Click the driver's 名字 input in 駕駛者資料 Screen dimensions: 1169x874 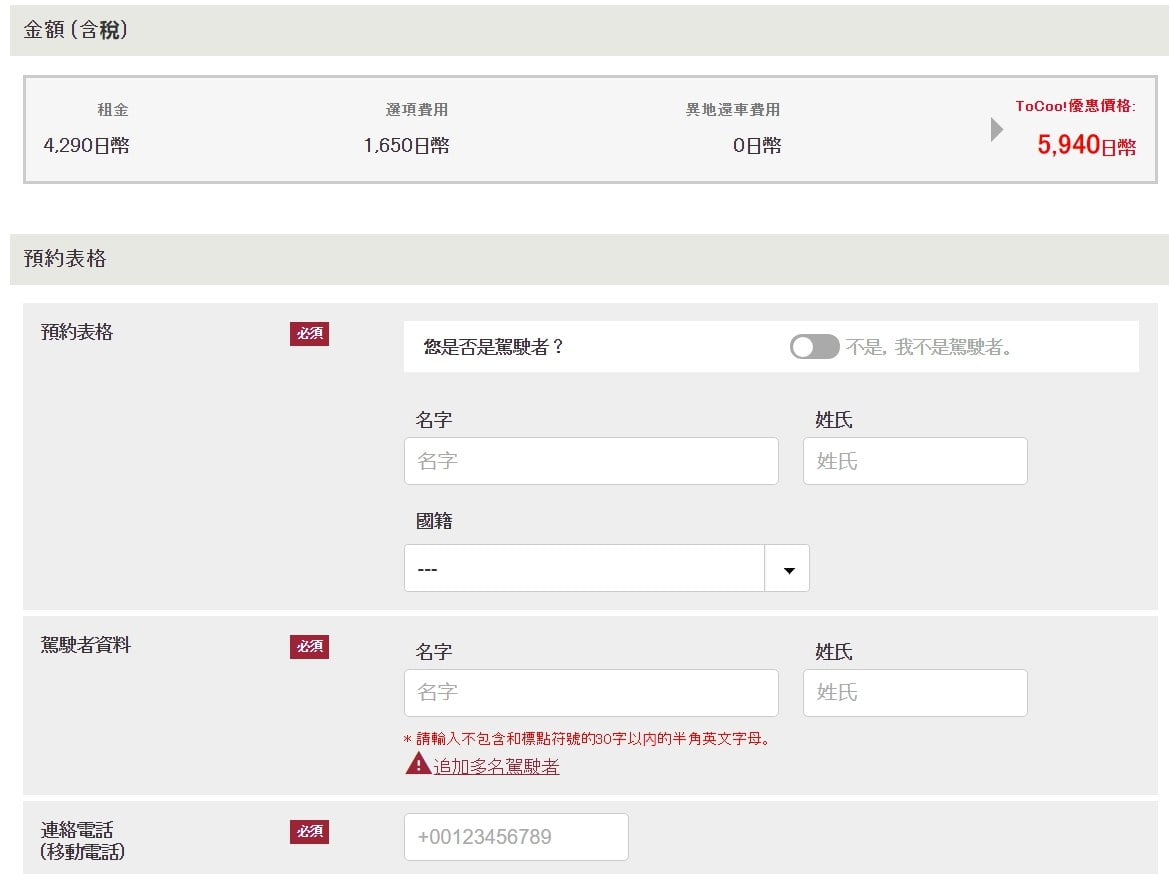tap(591, 692)
